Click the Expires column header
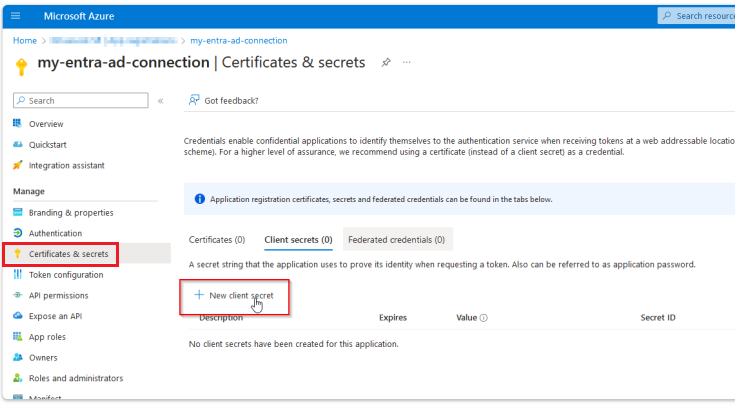 coord(393,318)
